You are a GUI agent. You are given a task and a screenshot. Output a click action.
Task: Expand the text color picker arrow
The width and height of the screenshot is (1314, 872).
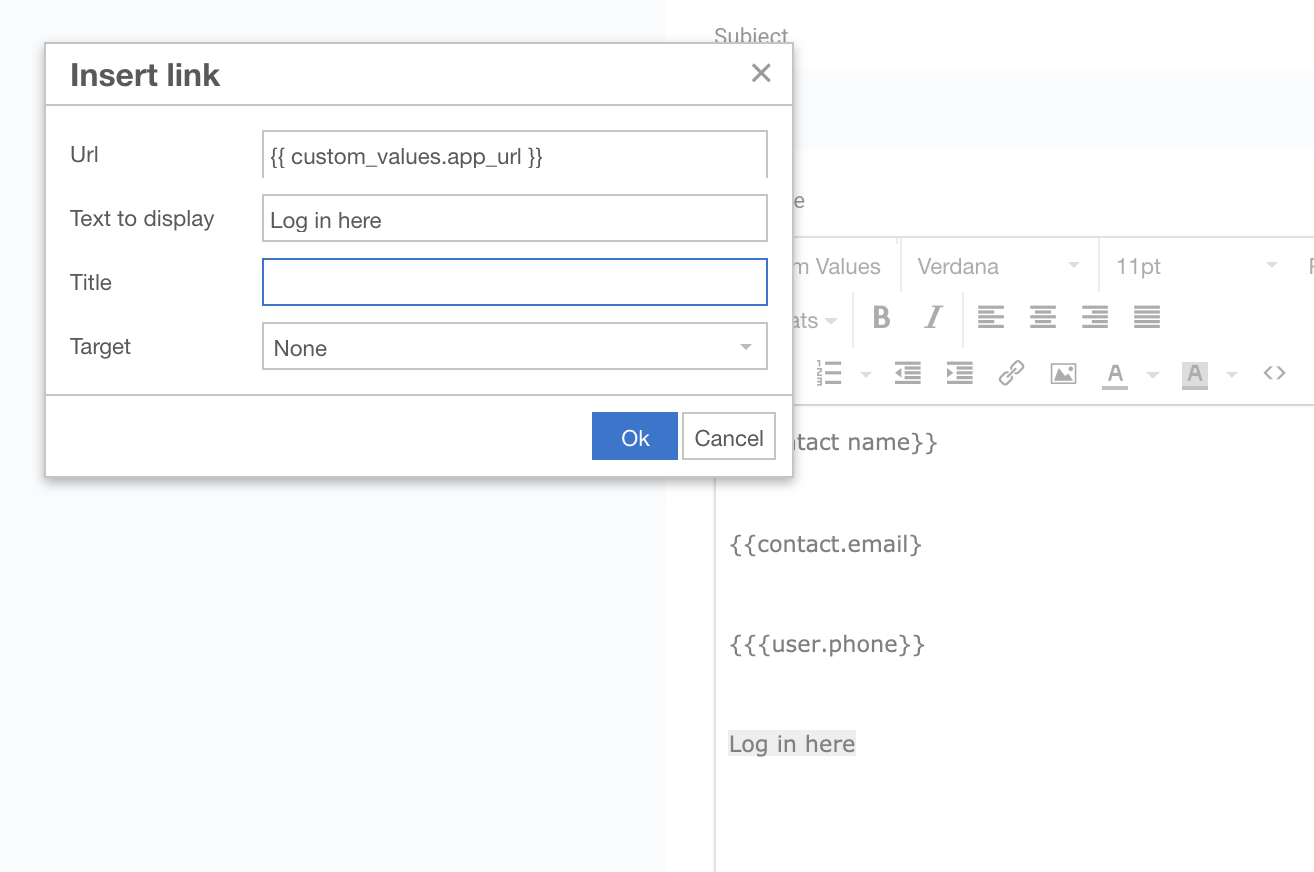click(x=1153, y=375)
